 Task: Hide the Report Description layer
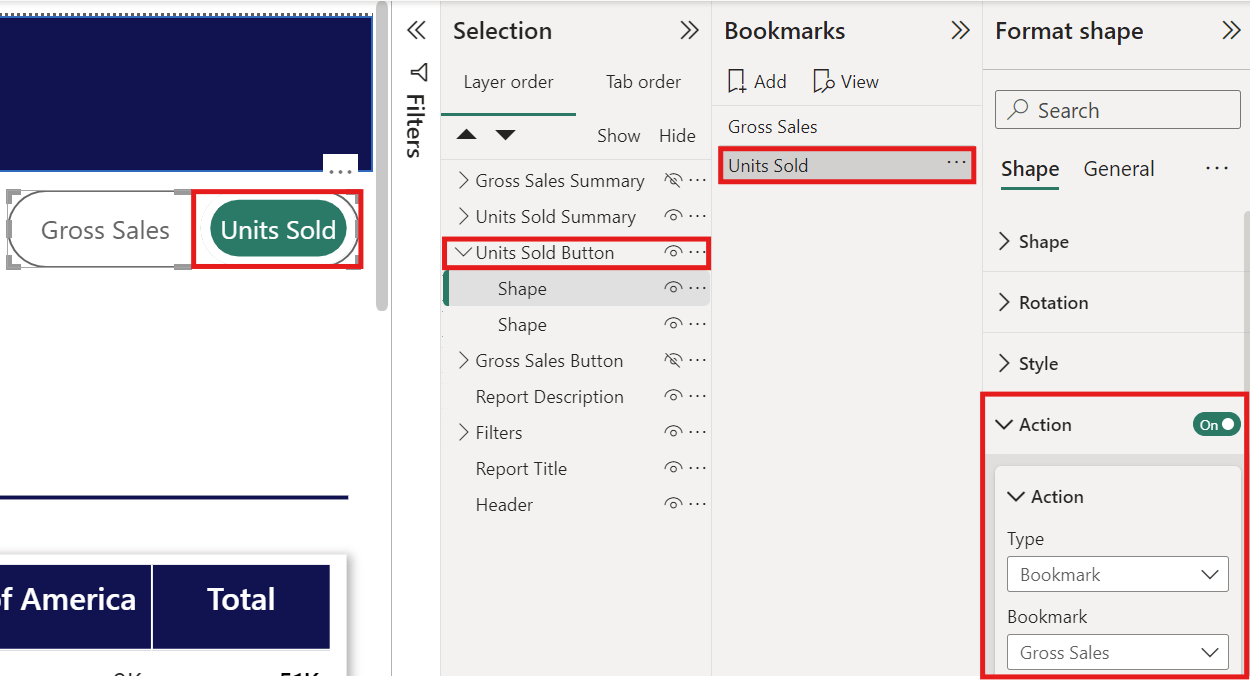tap(673, 397)
